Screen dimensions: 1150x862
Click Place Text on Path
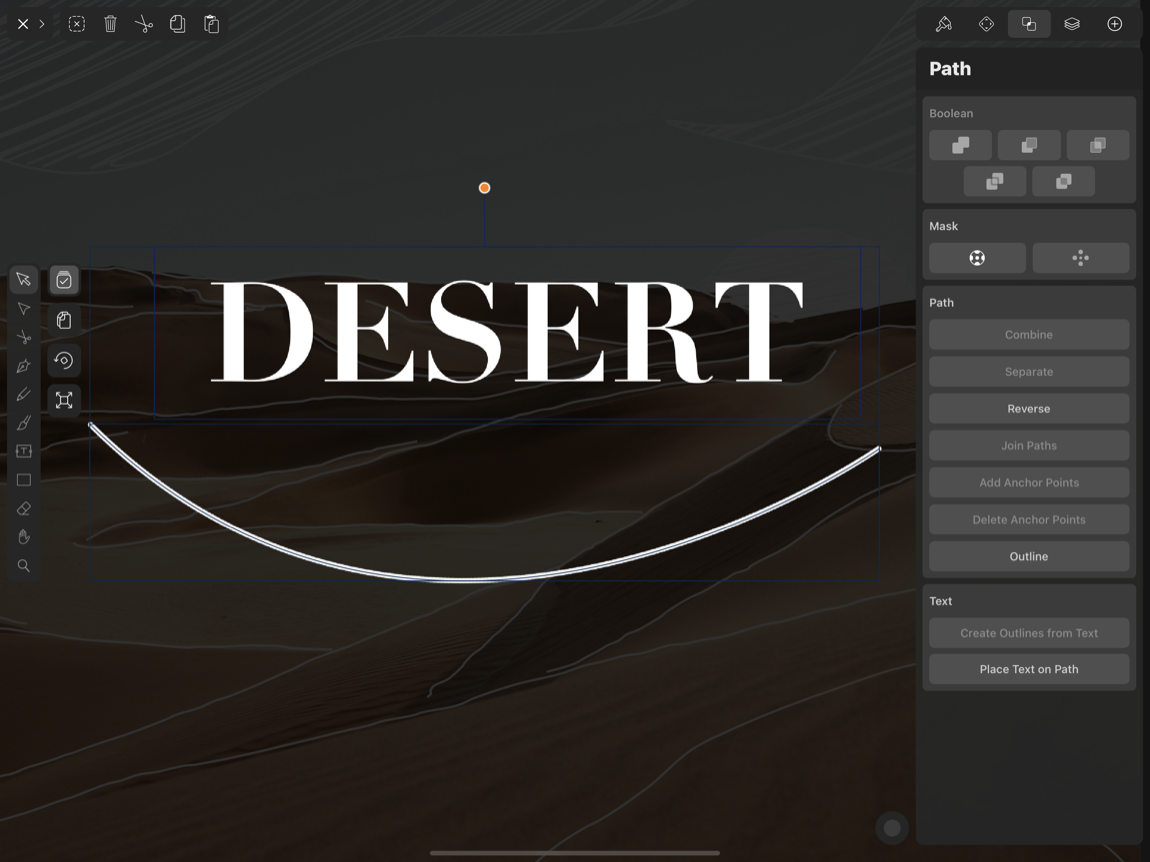coord(1029,669)
